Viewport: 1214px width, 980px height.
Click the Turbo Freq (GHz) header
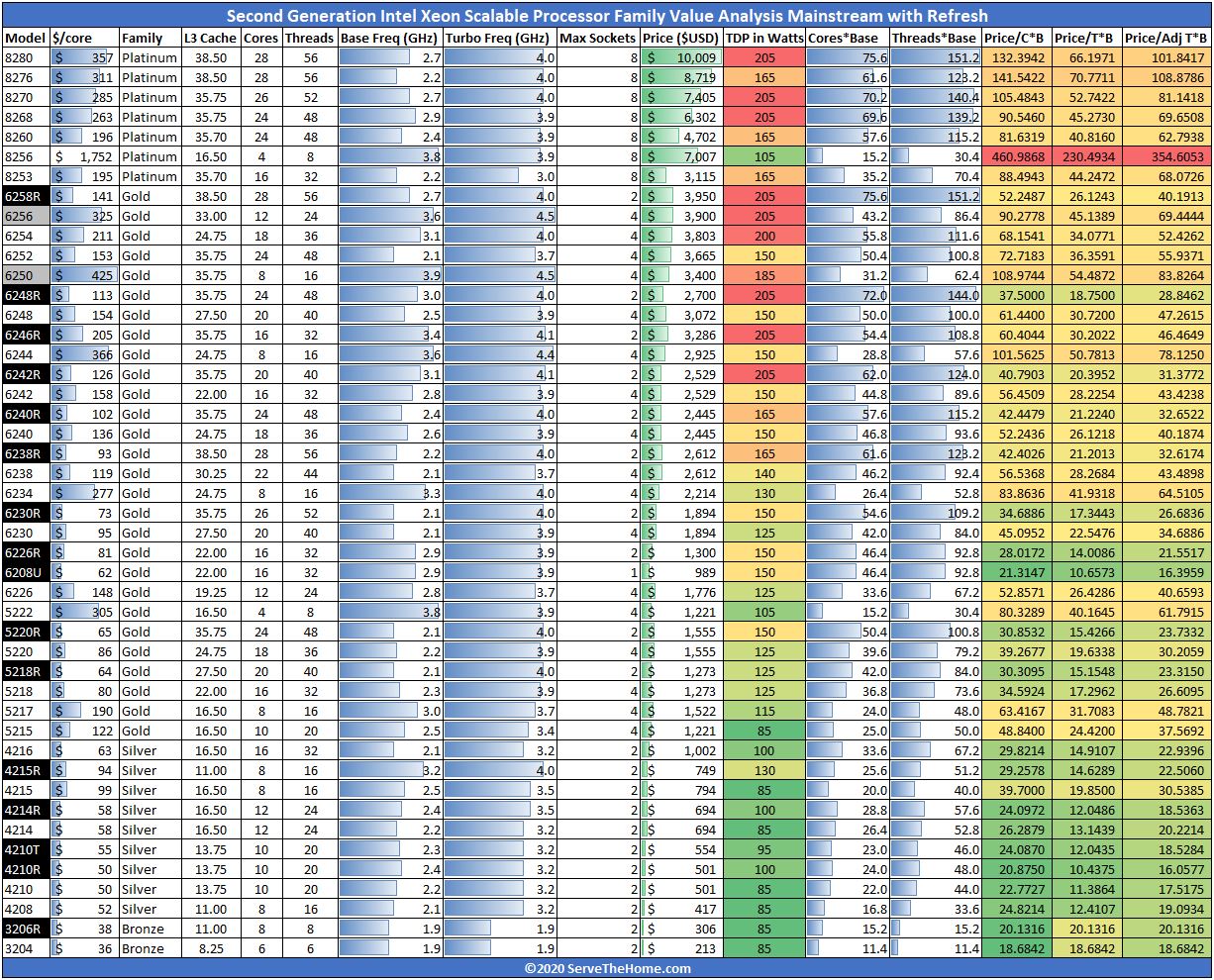pyautogui.click(x=499, y=38)
